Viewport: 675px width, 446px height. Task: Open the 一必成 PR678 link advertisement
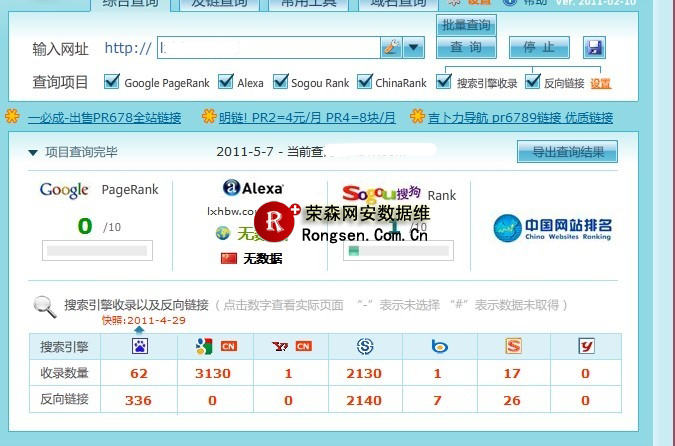pos(104,118)
